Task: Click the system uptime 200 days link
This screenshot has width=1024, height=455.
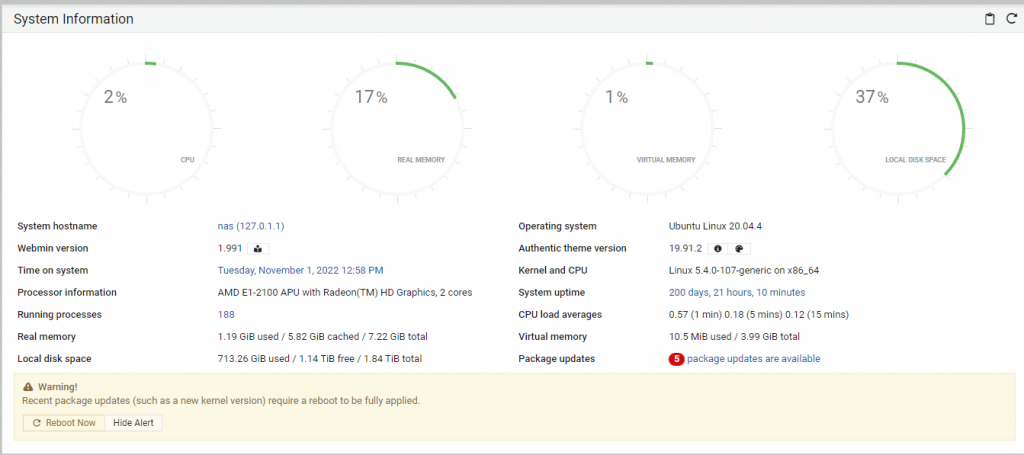Action: [736, 292]
